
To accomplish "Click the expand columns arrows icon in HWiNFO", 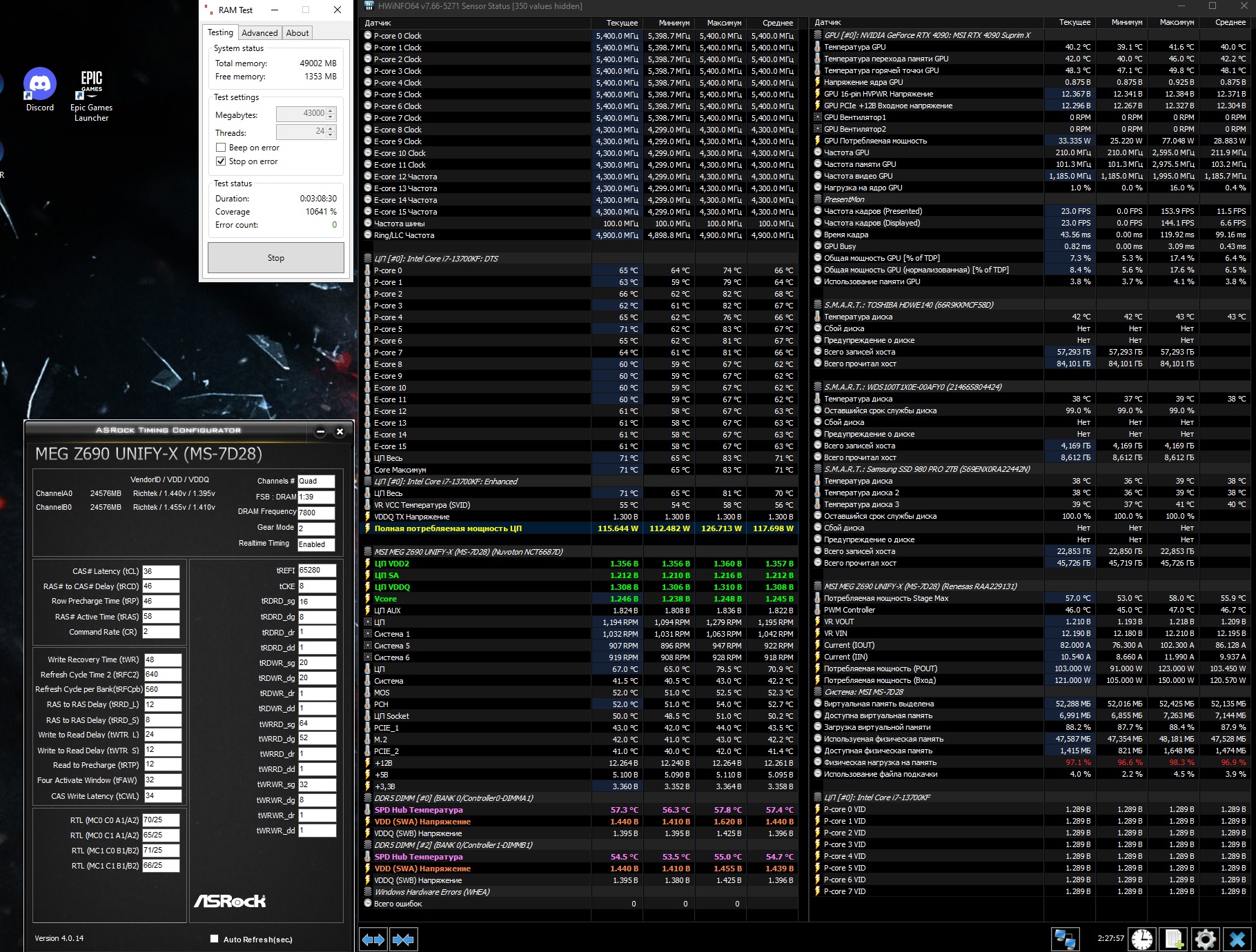I will tap(373, 939).
